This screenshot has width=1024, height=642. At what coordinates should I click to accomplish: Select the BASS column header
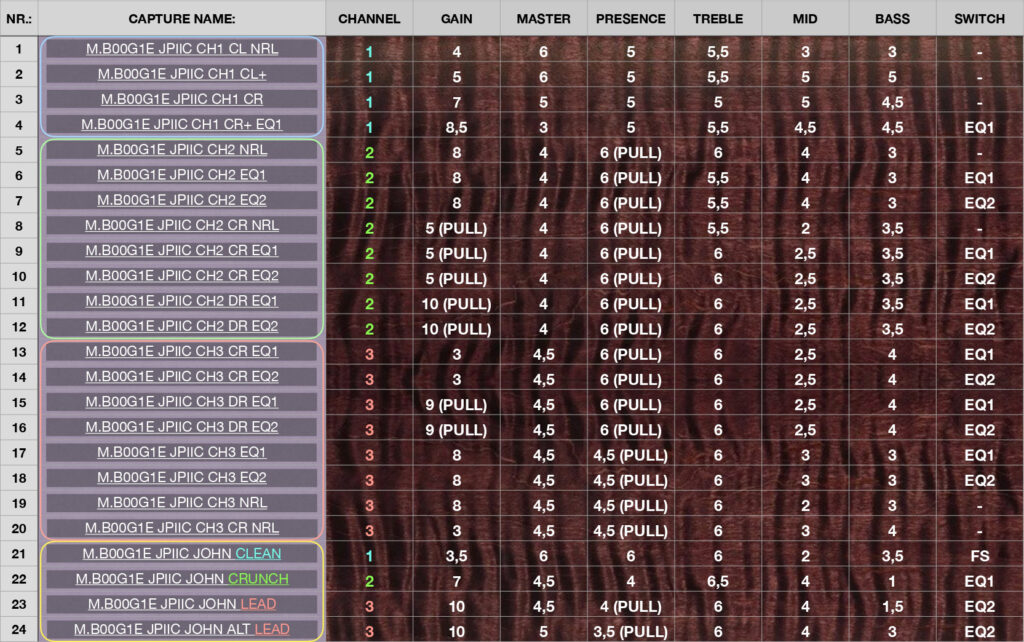click(x=892, y=19)
